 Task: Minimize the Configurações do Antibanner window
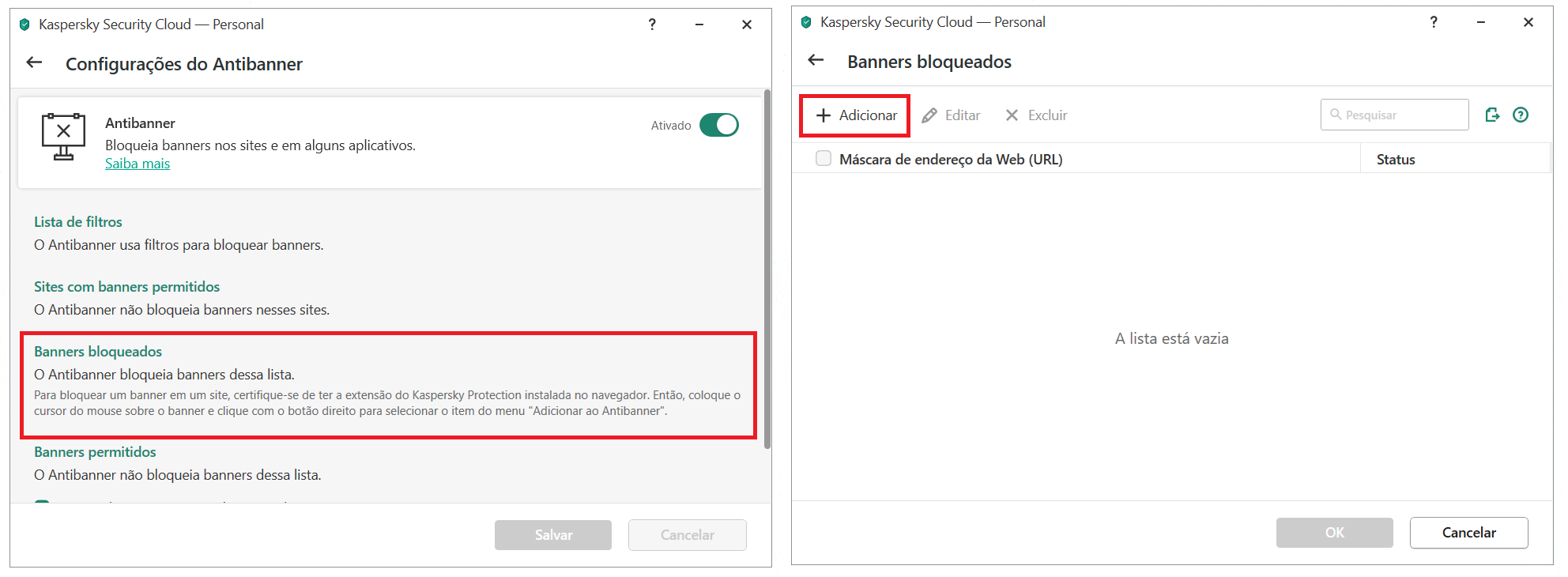[x=699, y=25]
